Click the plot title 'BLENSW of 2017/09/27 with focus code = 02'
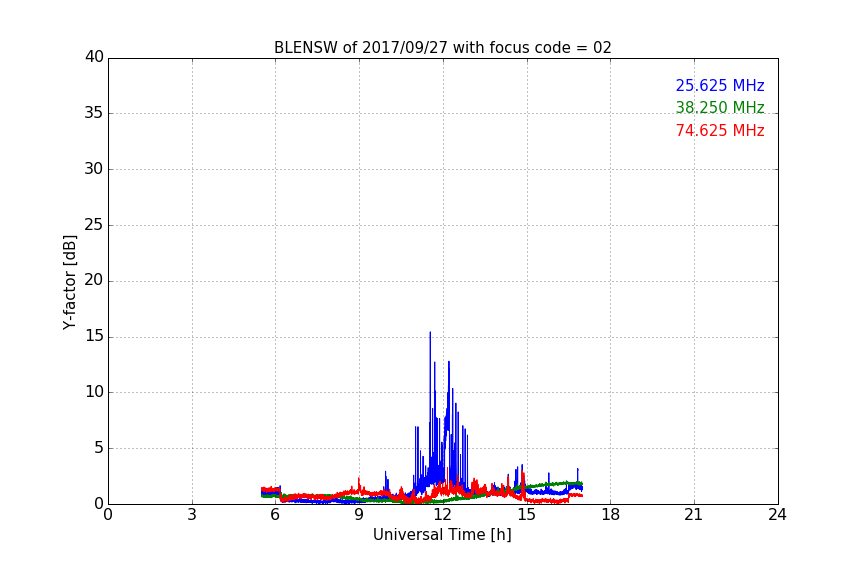This screenshot has width=864, height=576. [x=442, y=48]
